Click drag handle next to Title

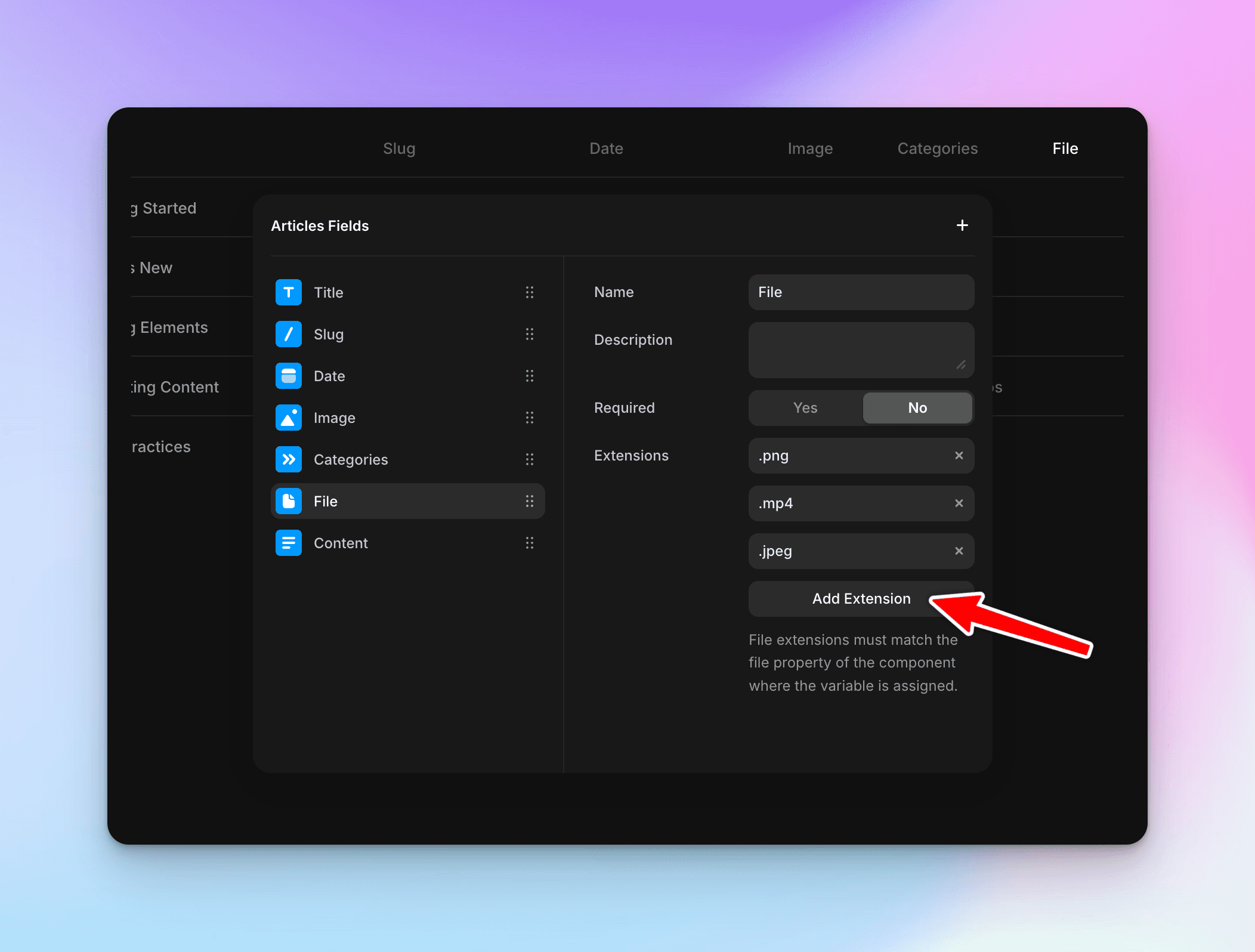pos(529,292)
